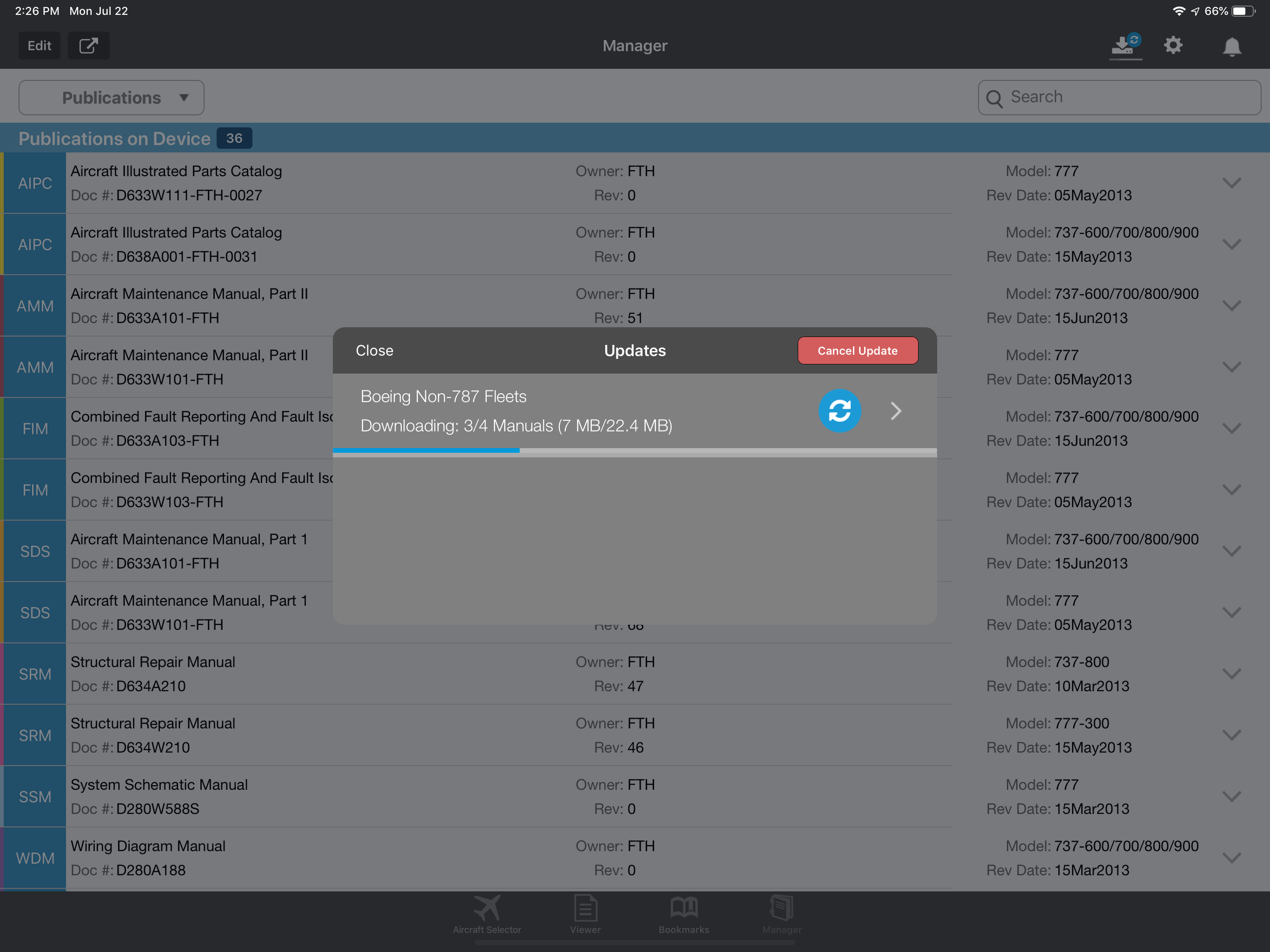This screenshot has width=1270, height=952.
Task: Tap the blue refresh sync icon
Action: (840, 411)
